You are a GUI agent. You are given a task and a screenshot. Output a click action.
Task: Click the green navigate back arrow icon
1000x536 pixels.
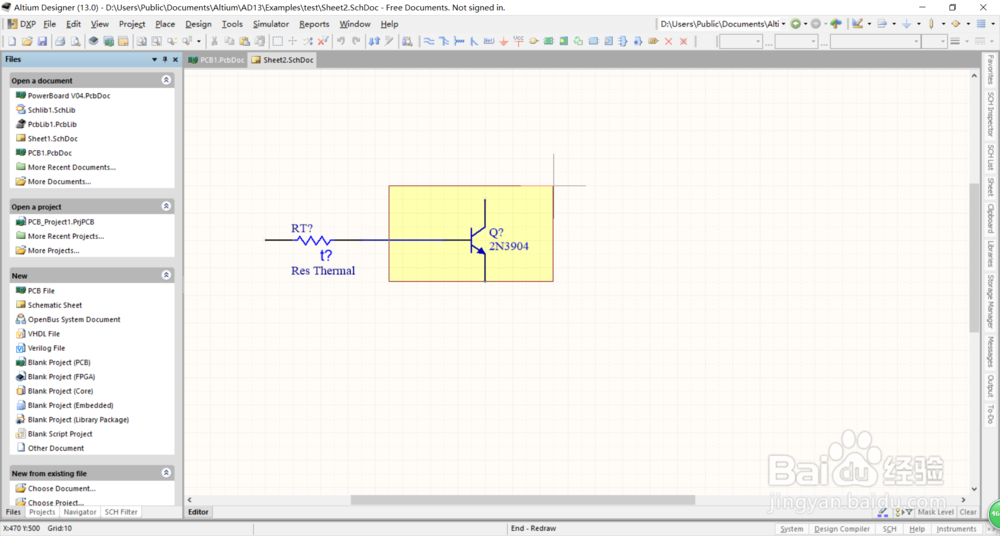coord(795,24)
